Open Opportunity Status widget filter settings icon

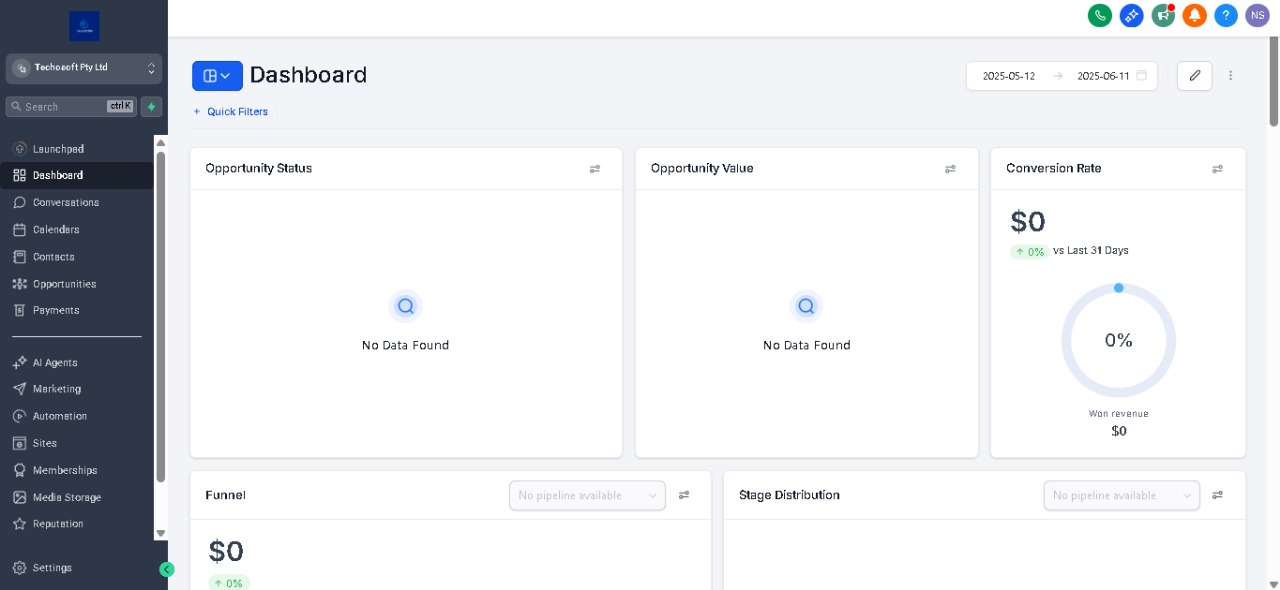[x=595, y=169]
